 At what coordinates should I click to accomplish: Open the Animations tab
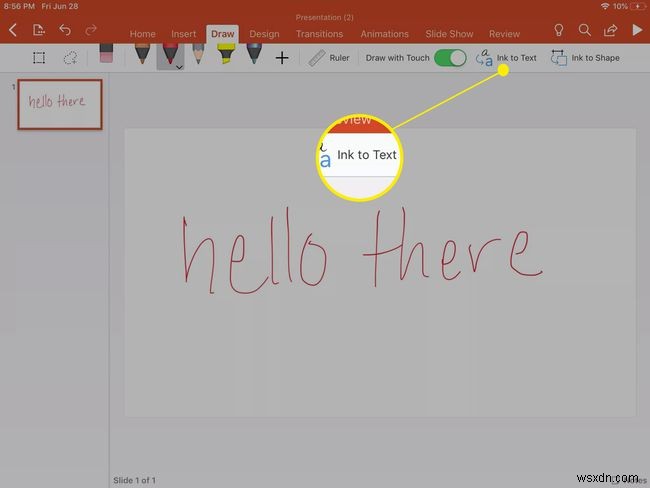click(384, 34)
